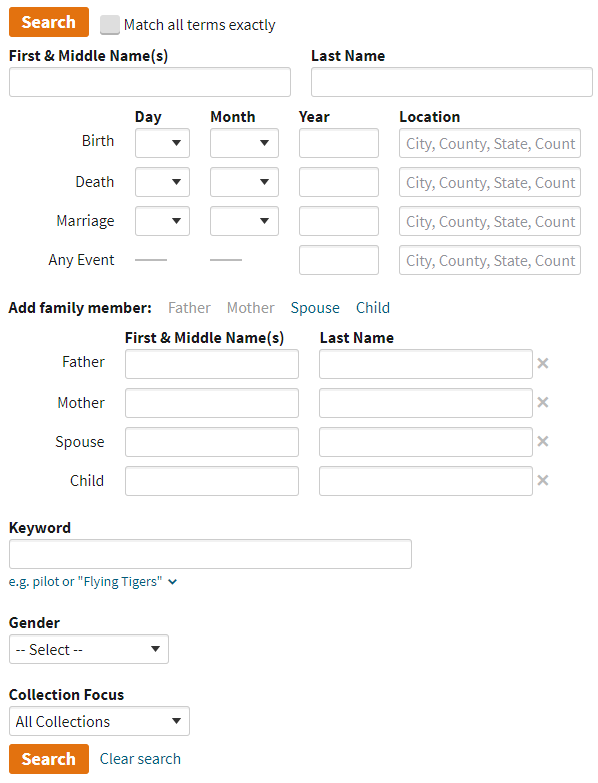This screenshot has height=783, width=598.
Task: Open the Death Month dropdown
Action: coord(244,182)
